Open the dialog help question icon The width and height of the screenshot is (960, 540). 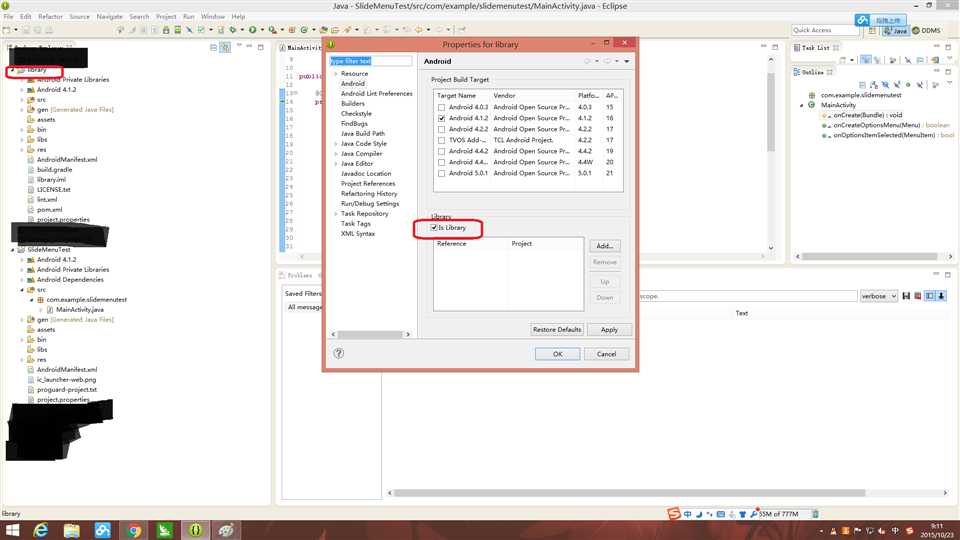click(339, 353)
